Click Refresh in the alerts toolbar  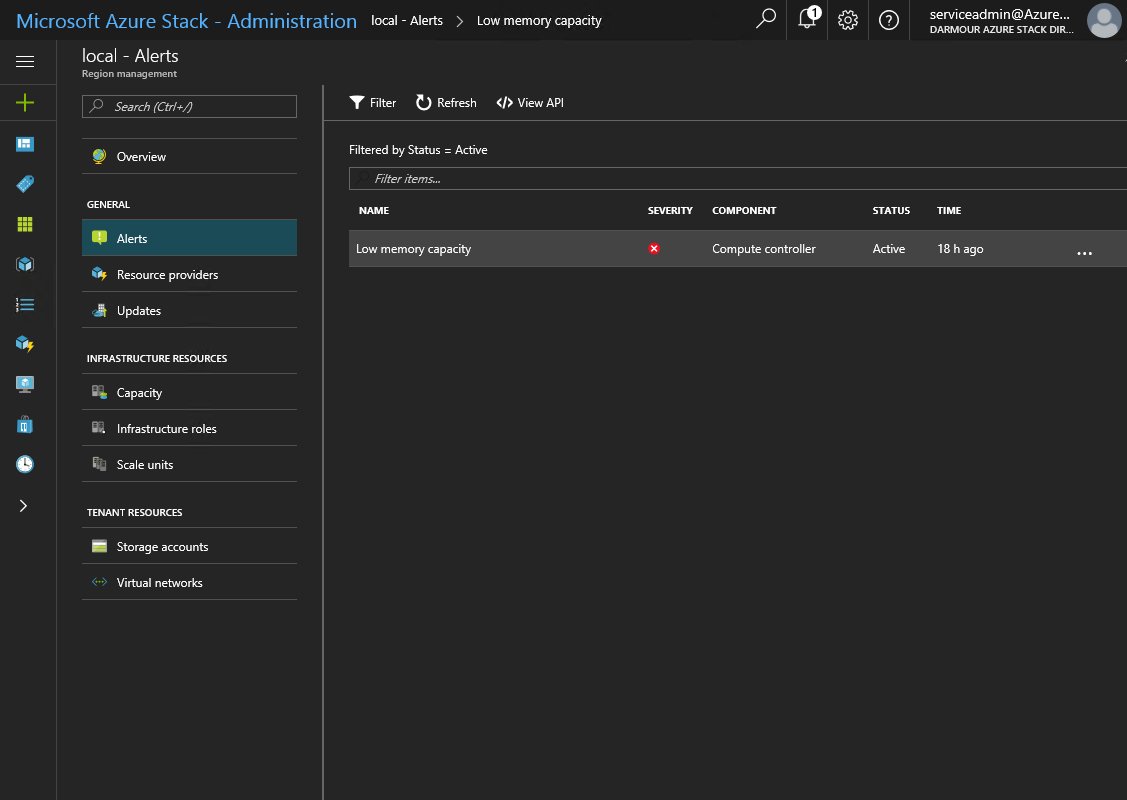[x=446, y=103]
